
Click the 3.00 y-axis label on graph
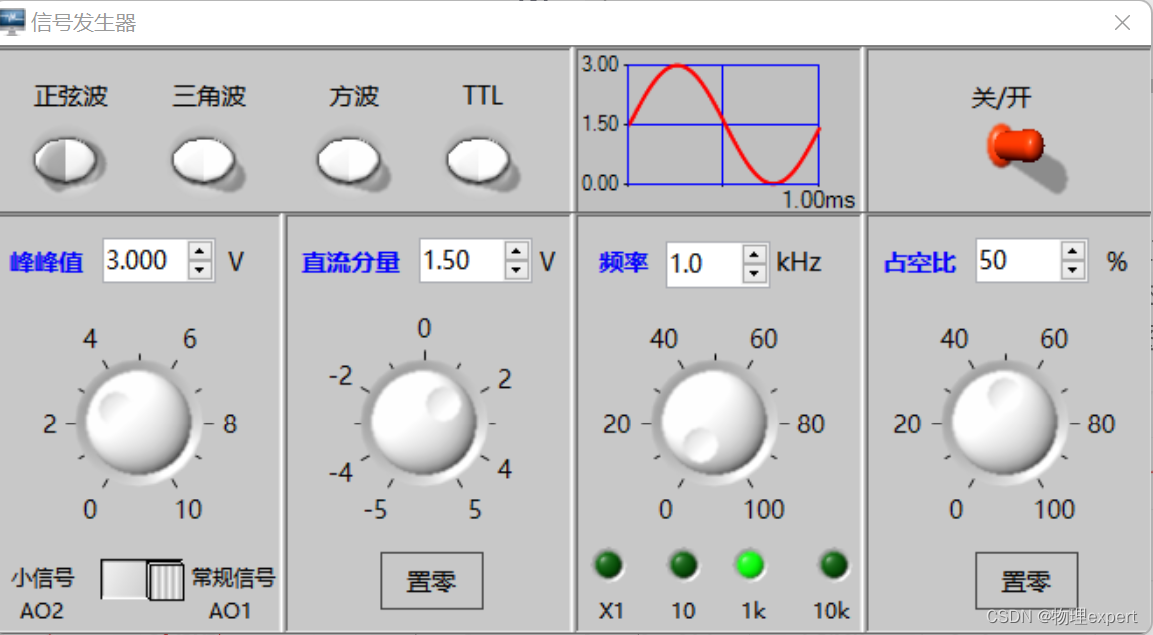tap(600, 65)
